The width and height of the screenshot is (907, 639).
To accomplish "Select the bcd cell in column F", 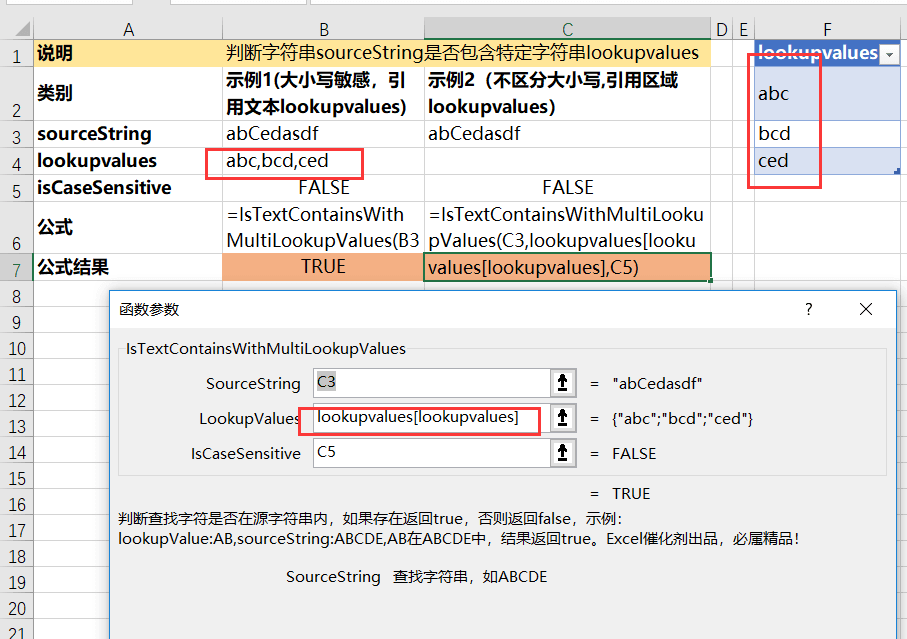I will pos(827,134).
